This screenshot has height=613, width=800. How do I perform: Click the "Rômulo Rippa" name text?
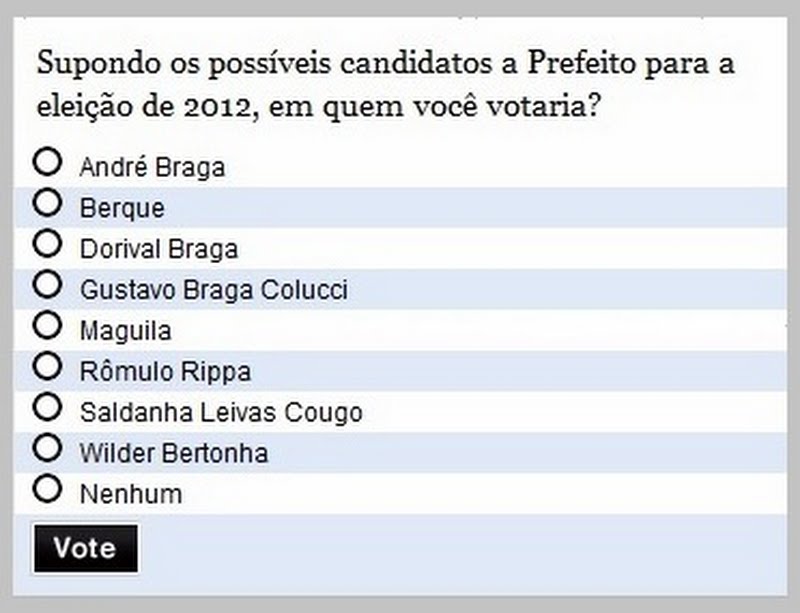pyautogui.click(x=165, y=372)
